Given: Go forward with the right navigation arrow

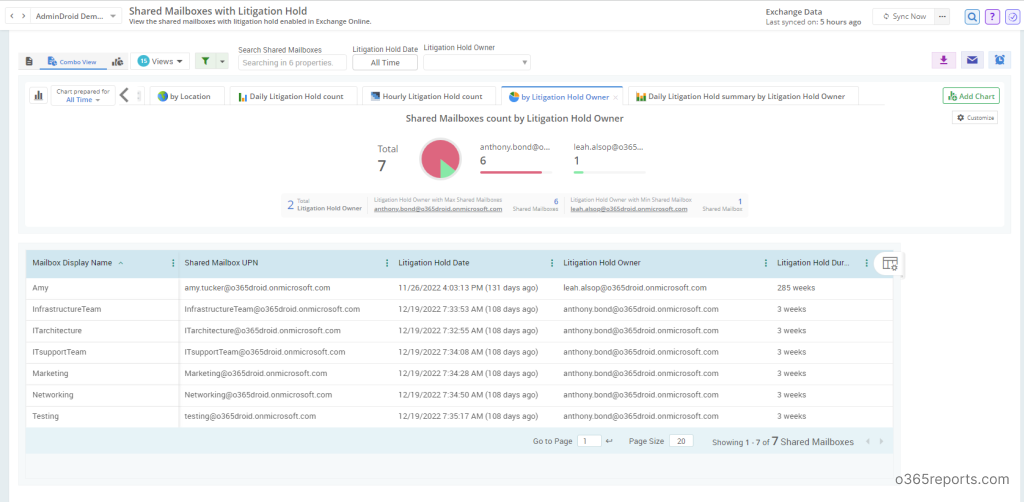Looking at the screenshot, I should tap(24, 16).
